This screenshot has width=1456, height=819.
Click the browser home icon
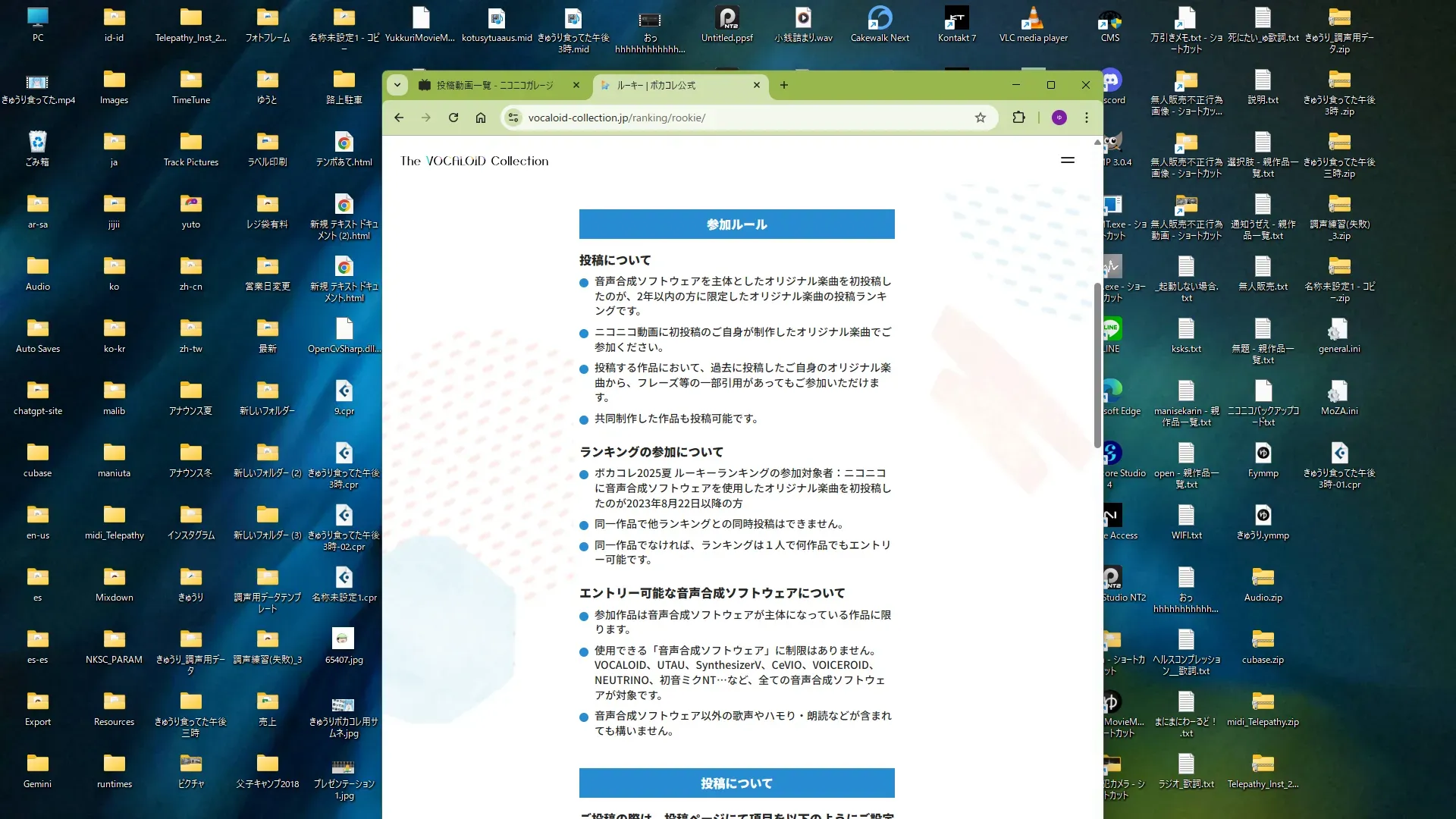pos(481,118)
